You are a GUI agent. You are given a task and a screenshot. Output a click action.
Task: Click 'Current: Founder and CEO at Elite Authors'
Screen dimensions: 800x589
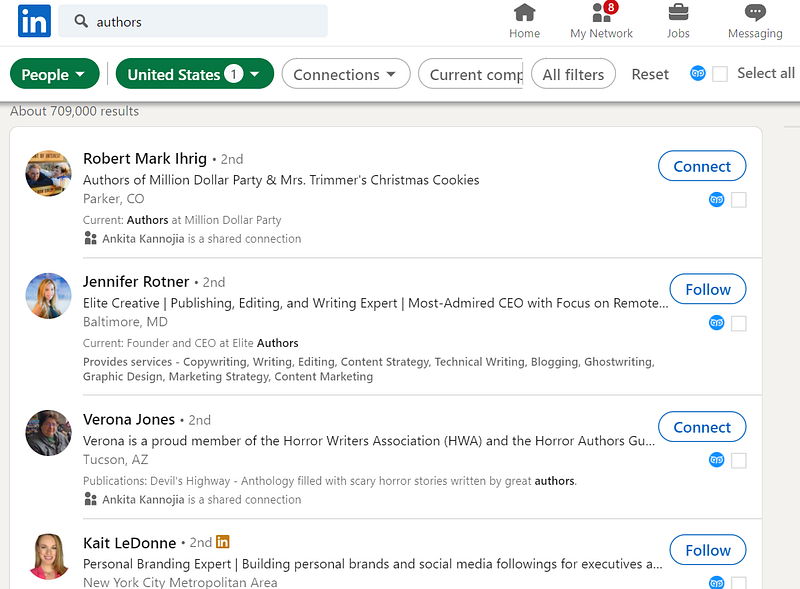point(191,343)
